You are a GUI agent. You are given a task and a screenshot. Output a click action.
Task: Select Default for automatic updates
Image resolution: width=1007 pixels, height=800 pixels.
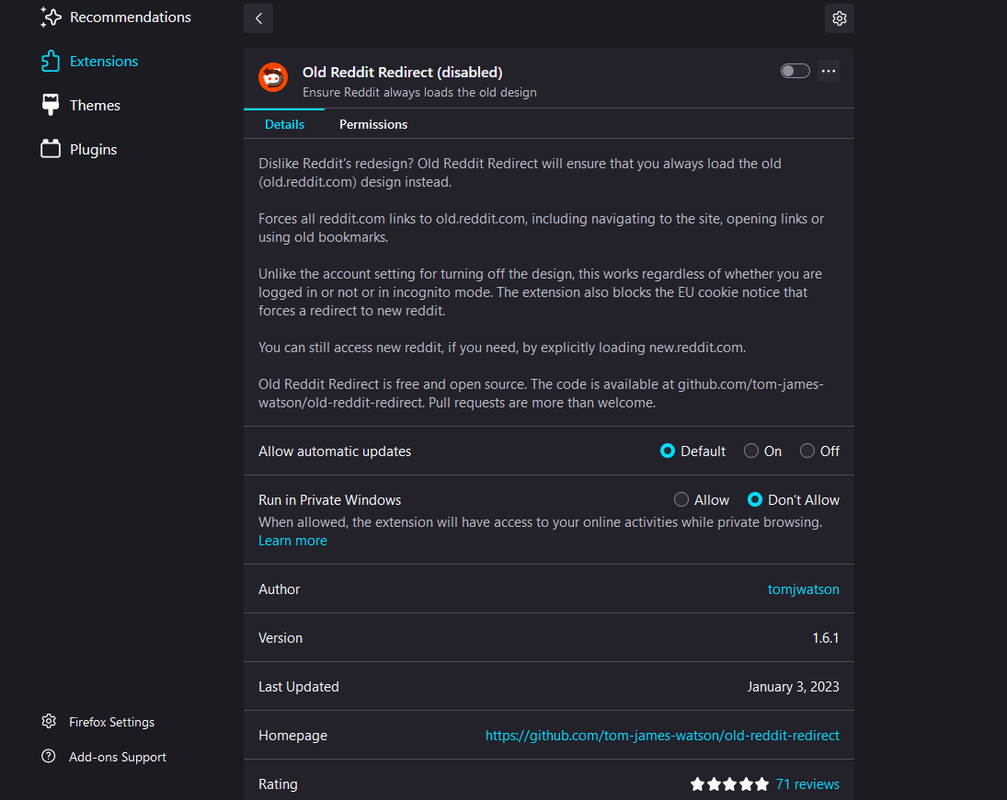(667, 451)
